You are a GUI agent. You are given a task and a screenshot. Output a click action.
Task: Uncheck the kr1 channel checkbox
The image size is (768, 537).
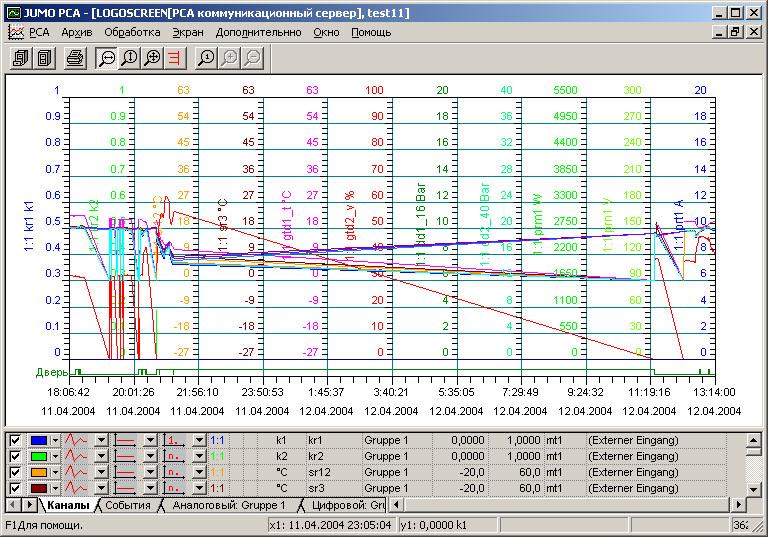pyautogui.click(x=15, y=440)
